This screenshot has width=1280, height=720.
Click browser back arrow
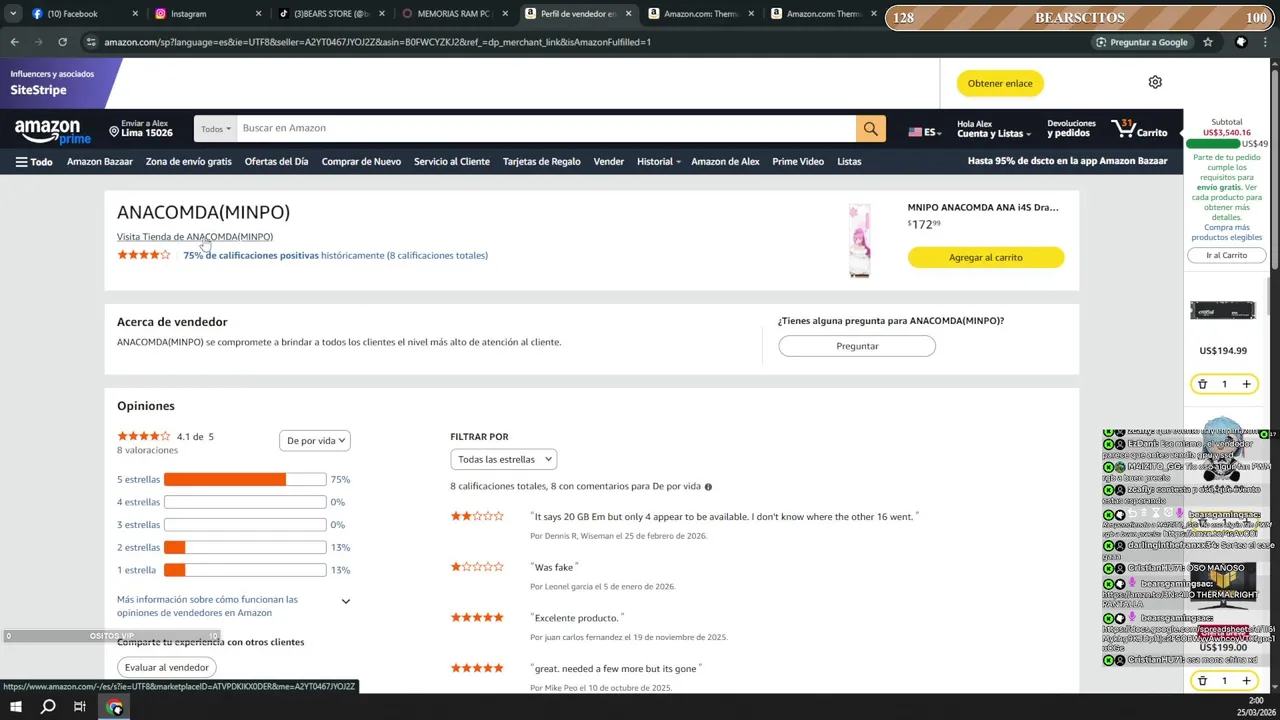click(15, 42)
